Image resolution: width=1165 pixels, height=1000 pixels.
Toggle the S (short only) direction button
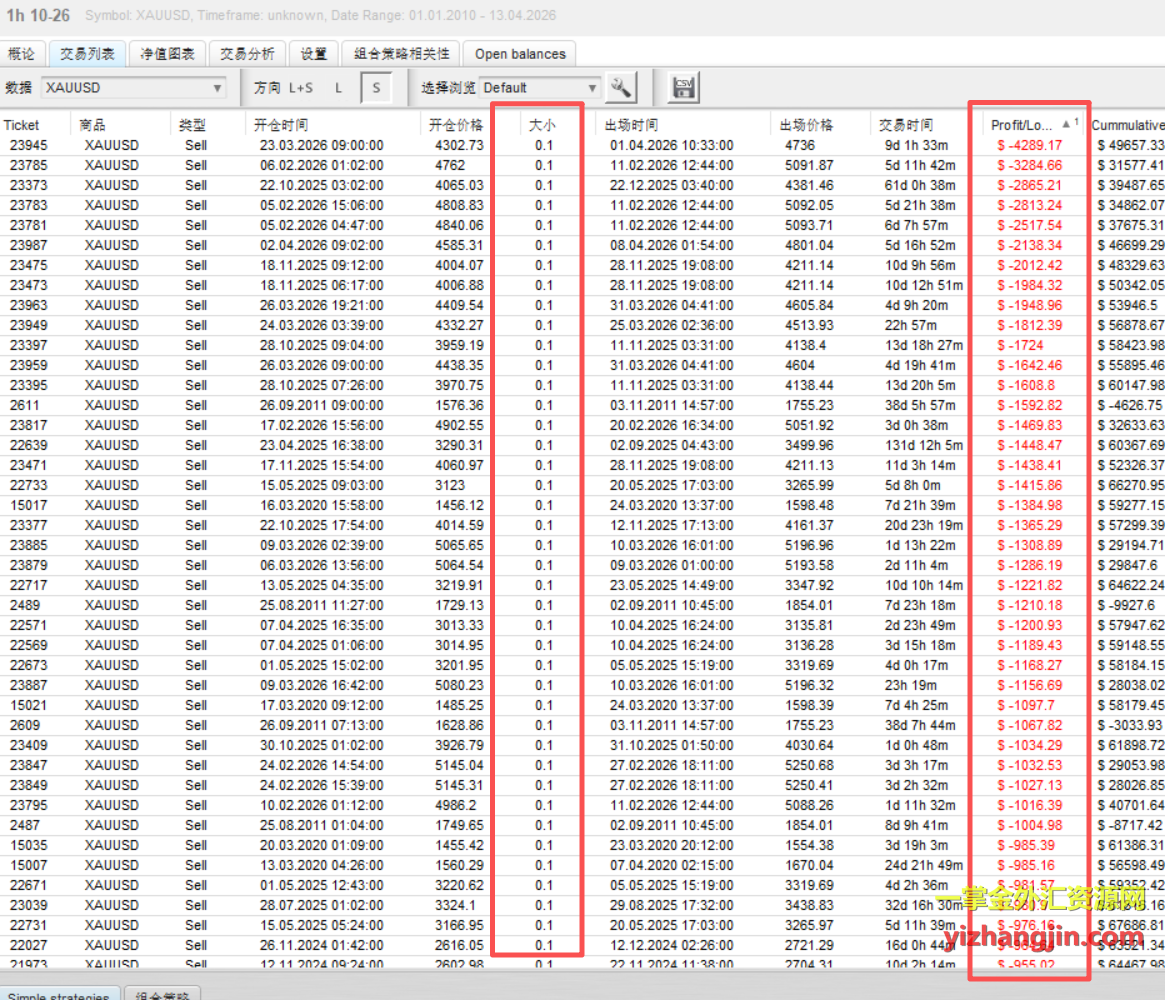coord(376,88)
